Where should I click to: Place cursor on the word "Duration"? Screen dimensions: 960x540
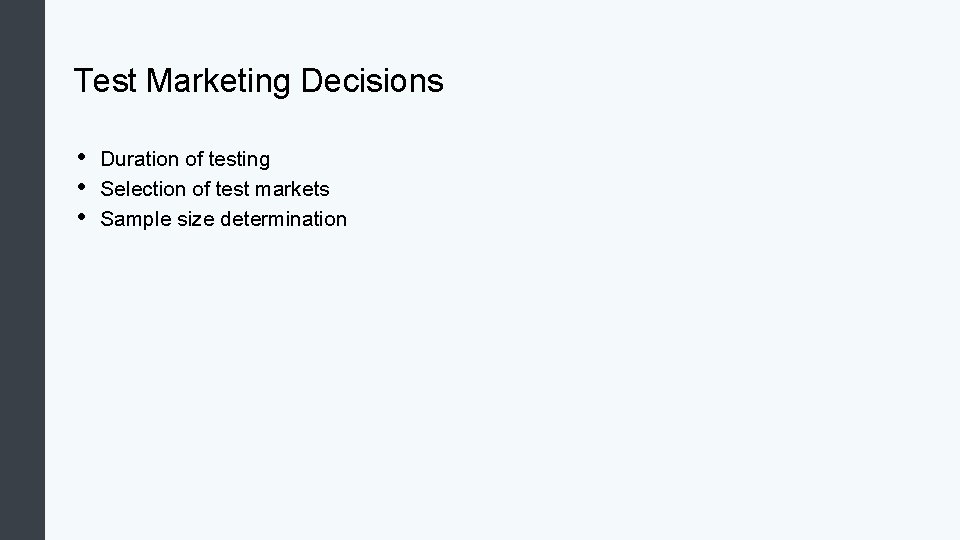coord(140,159)
